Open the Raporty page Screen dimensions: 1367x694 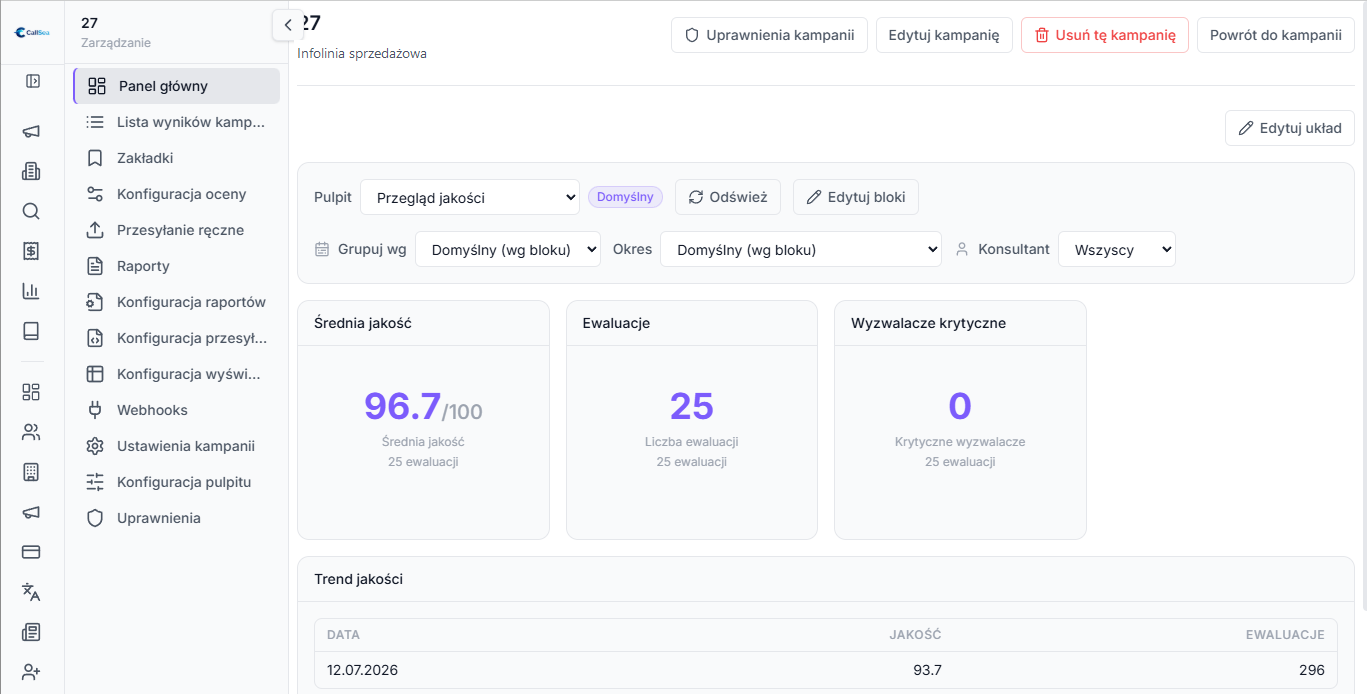pos(177,266)
